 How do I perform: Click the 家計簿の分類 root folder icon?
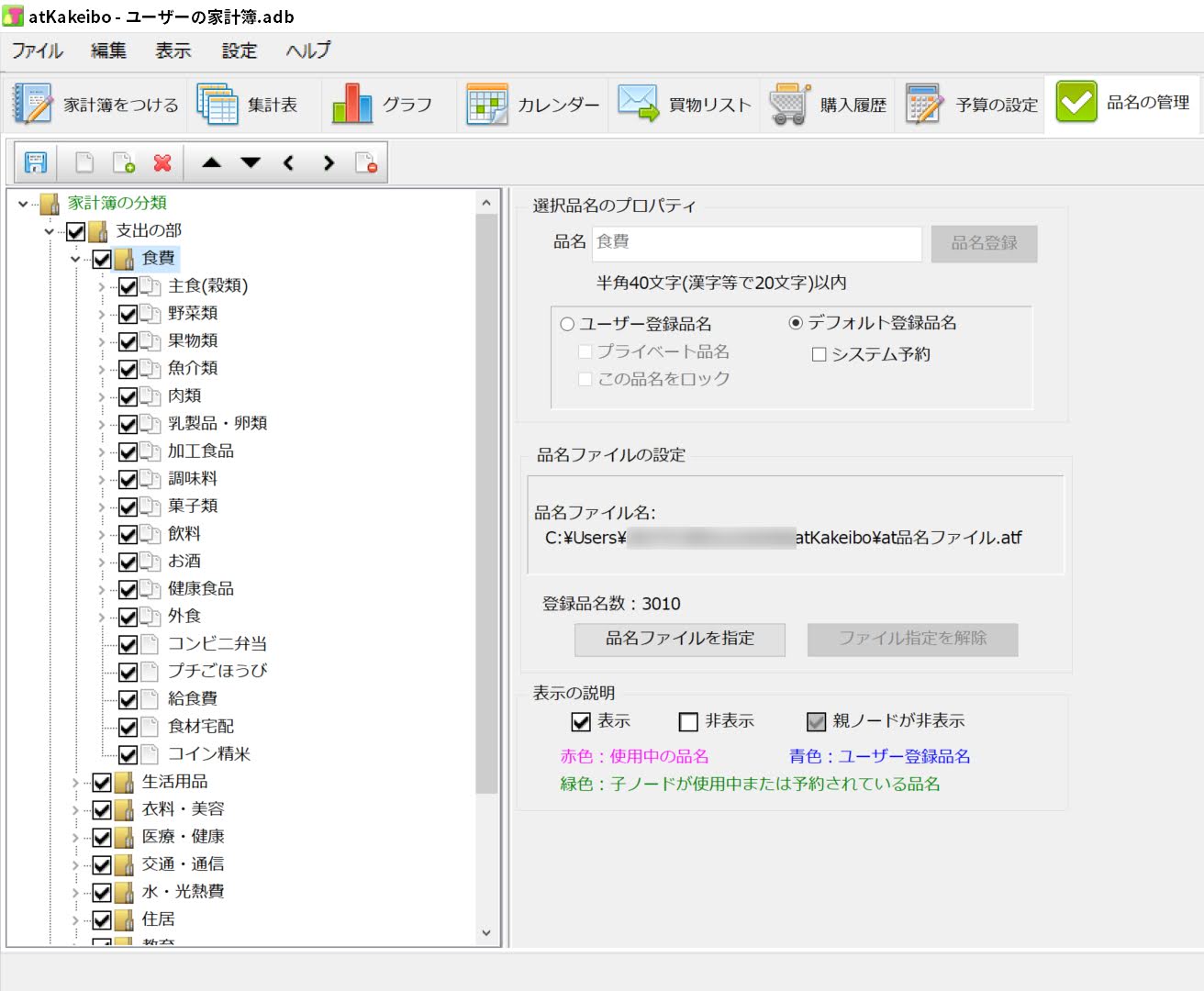(x=50, y=204)
